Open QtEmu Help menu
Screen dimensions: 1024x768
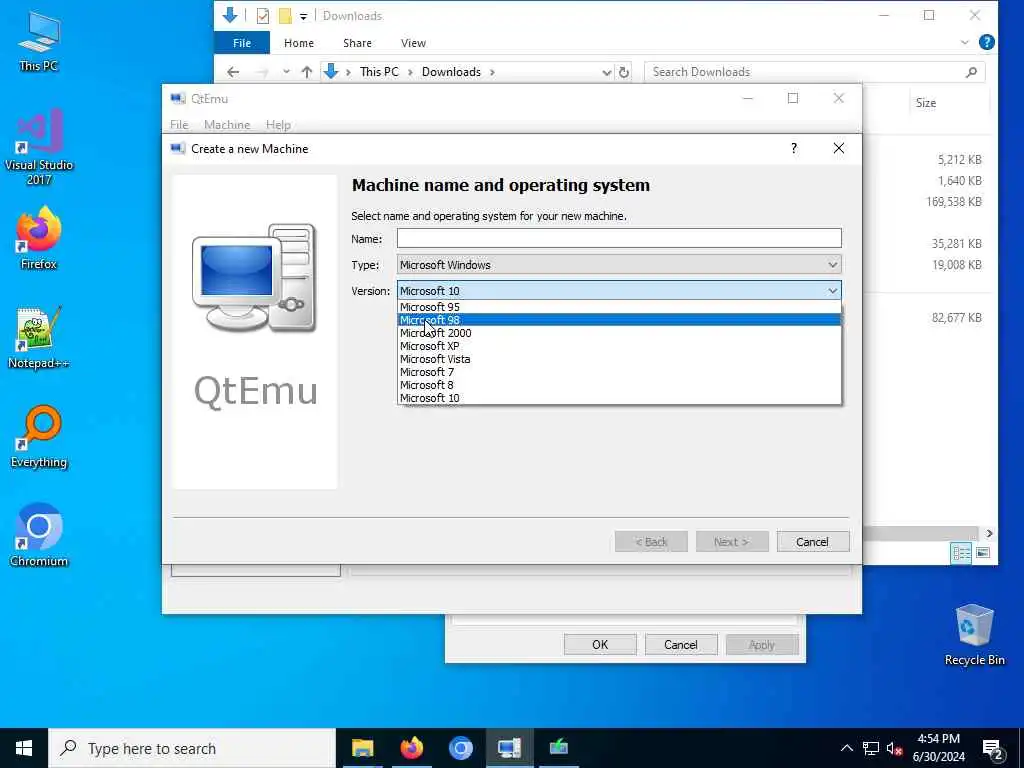click(x=278, y=125)
